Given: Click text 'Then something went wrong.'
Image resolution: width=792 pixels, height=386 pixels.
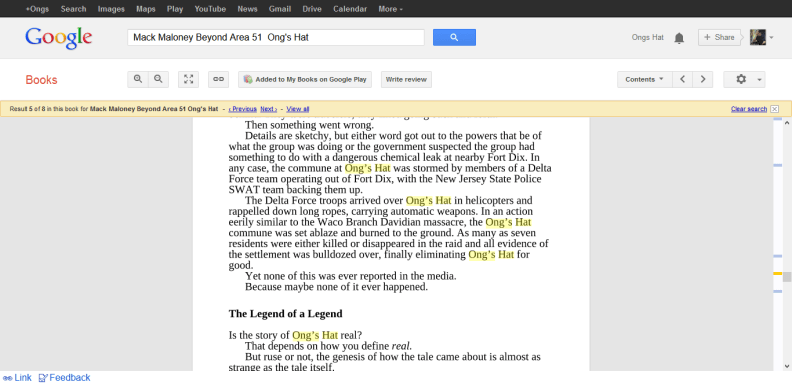Looking at the screenshot, I should pos(309,125).
